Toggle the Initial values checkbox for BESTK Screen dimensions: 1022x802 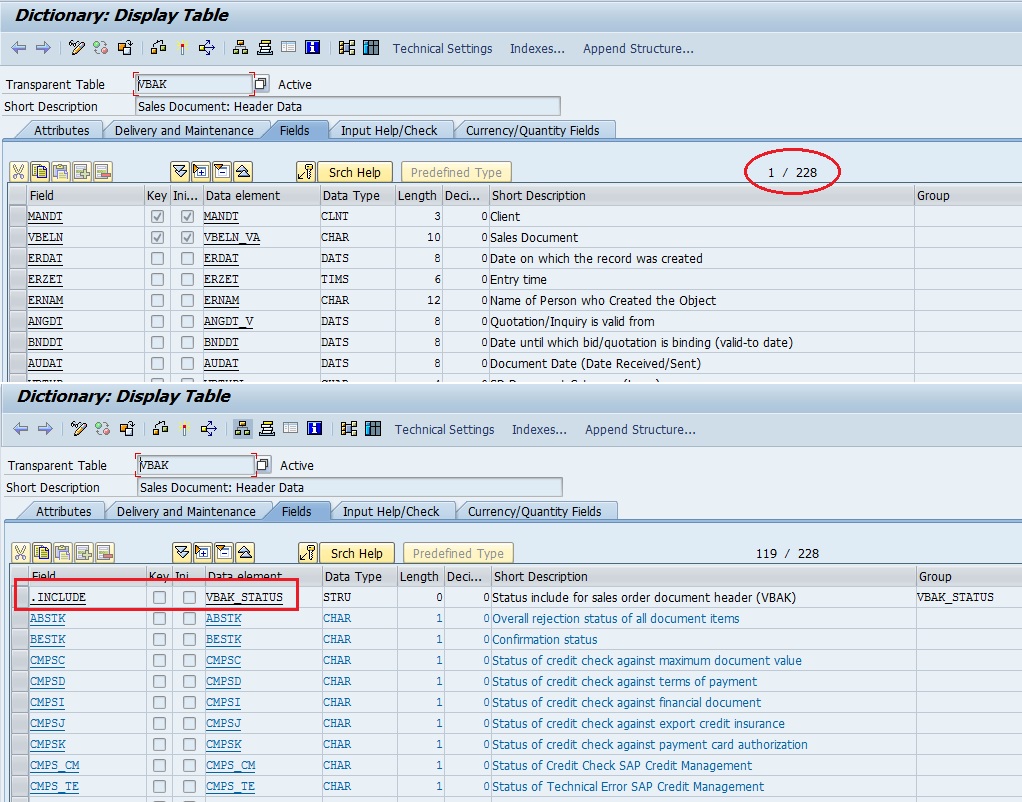189,639
